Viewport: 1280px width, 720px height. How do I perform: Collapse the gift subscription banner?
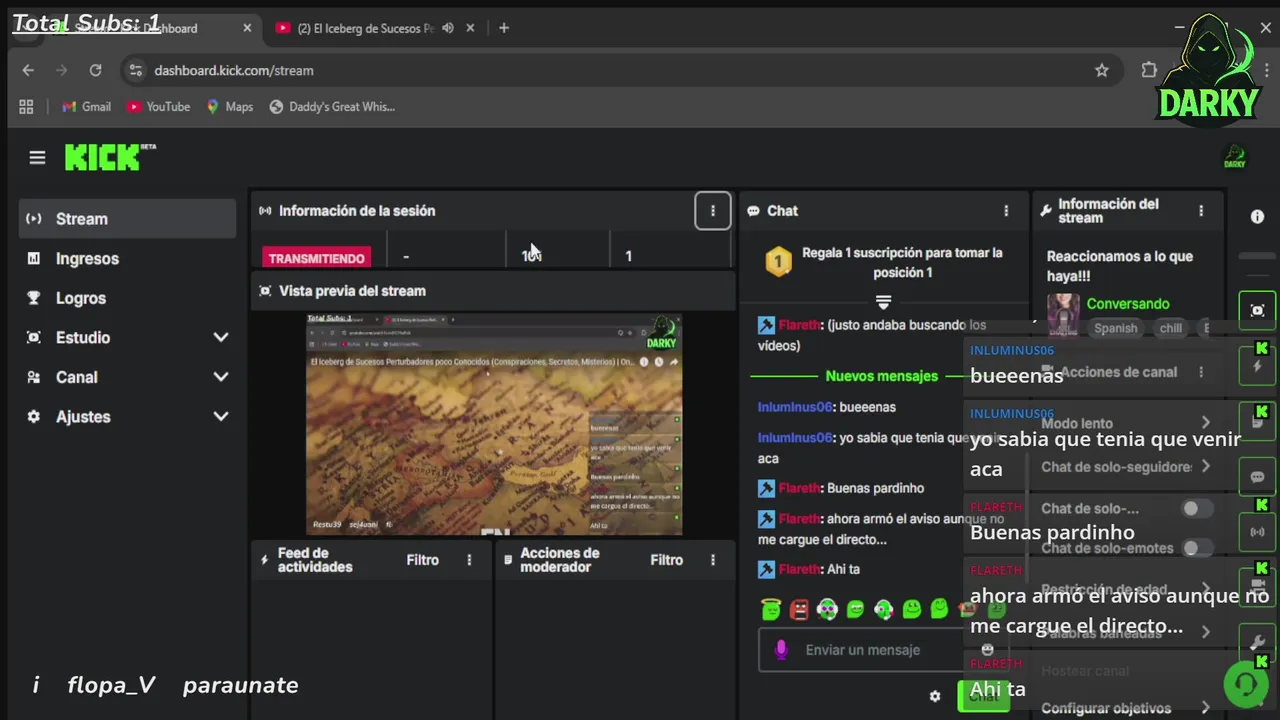tap(883, 301)
